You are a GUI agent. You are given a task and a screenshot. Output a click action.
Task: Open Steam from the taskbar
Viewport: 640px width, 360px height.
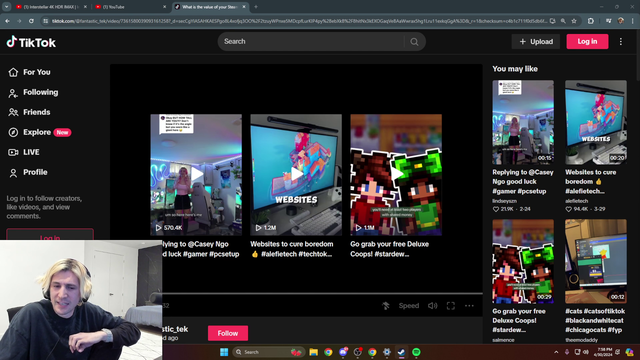point(402,352)
